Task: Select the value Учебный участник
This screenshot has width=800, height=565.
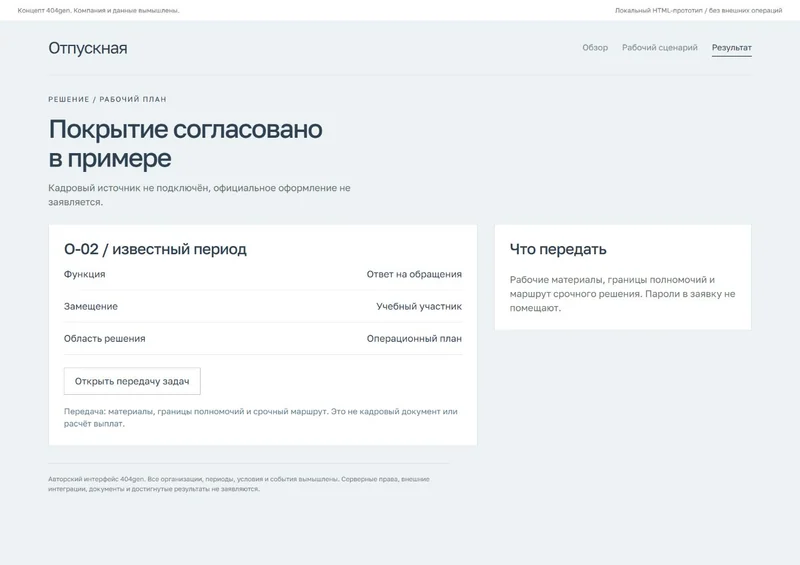Action: click(x=419, y=306)
